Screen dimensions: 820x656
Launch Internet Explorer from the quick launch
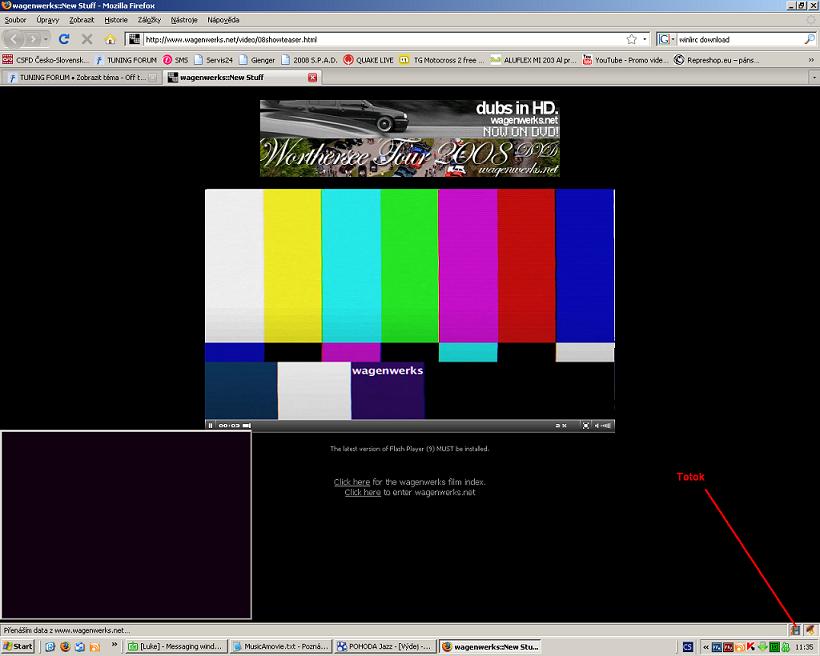50,647
